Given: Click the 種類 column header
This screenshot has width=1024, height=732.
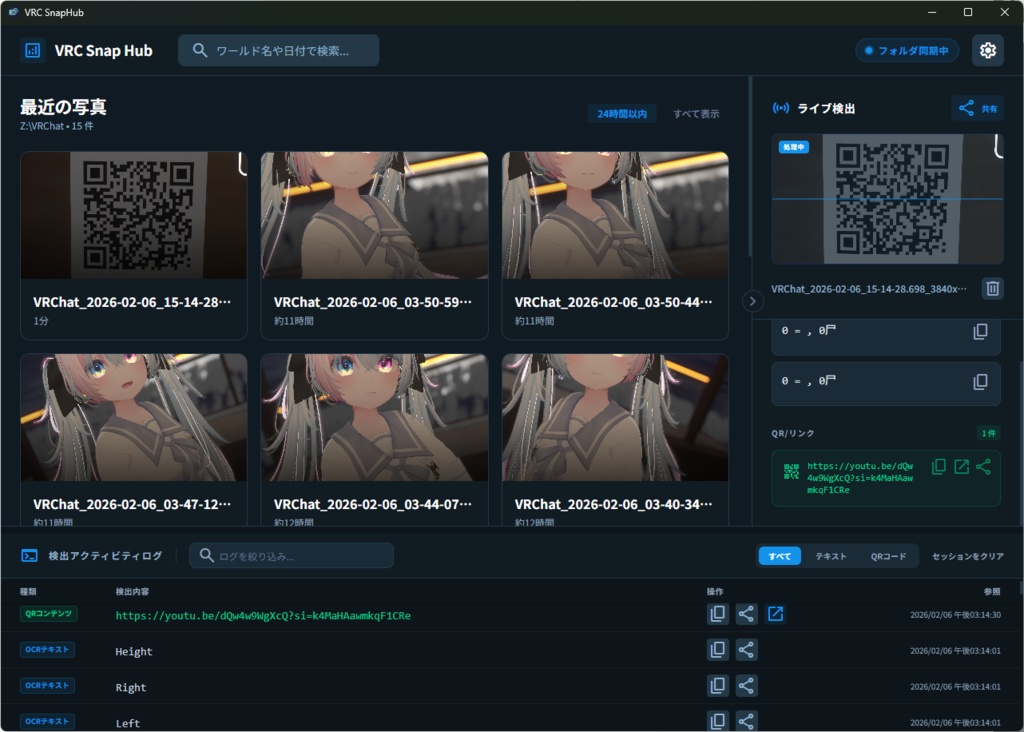Looking at the screenshot, I should pyautogui.click(x=28, y=592).
